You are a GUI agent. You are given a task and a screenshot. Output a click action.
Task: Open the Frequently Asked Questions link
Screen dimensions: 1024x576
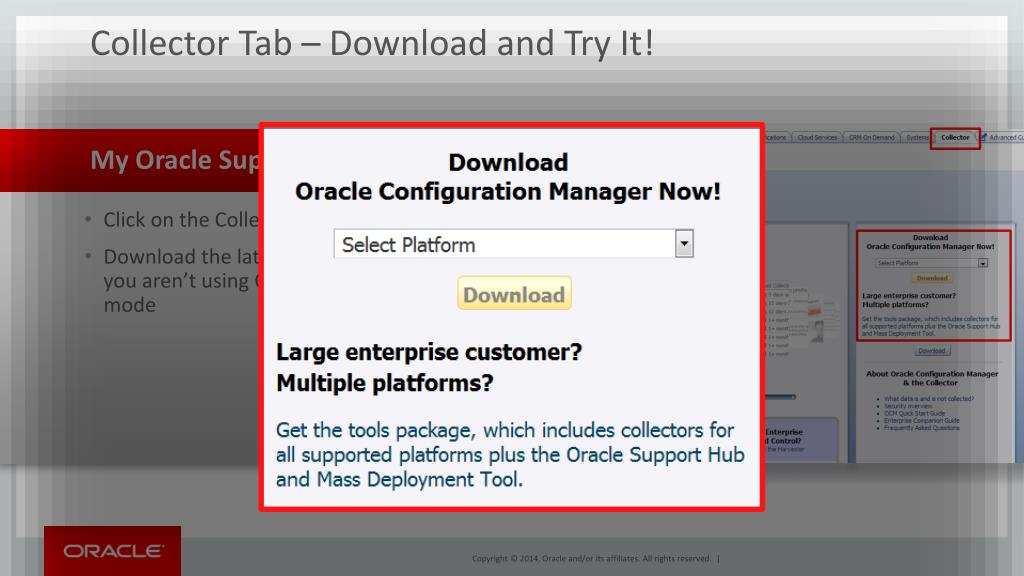pos(921,428)
